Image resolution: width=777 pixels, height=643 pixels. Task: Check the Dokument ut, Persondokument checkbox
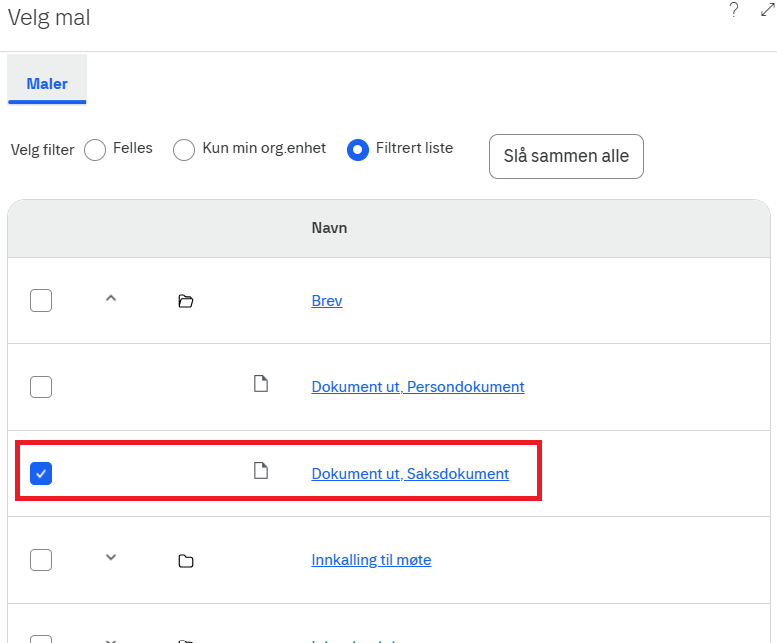point(41,387)
